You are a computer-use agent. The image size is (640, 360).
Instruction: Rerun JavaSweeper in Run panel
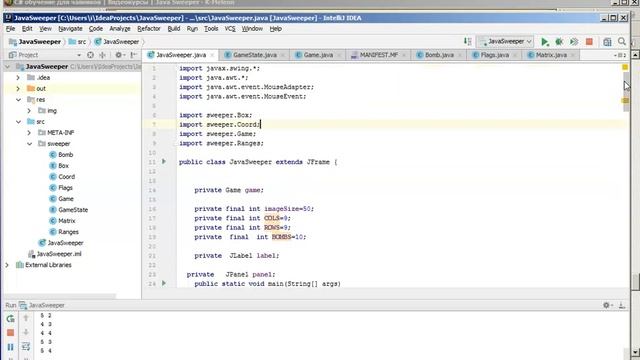11,319
